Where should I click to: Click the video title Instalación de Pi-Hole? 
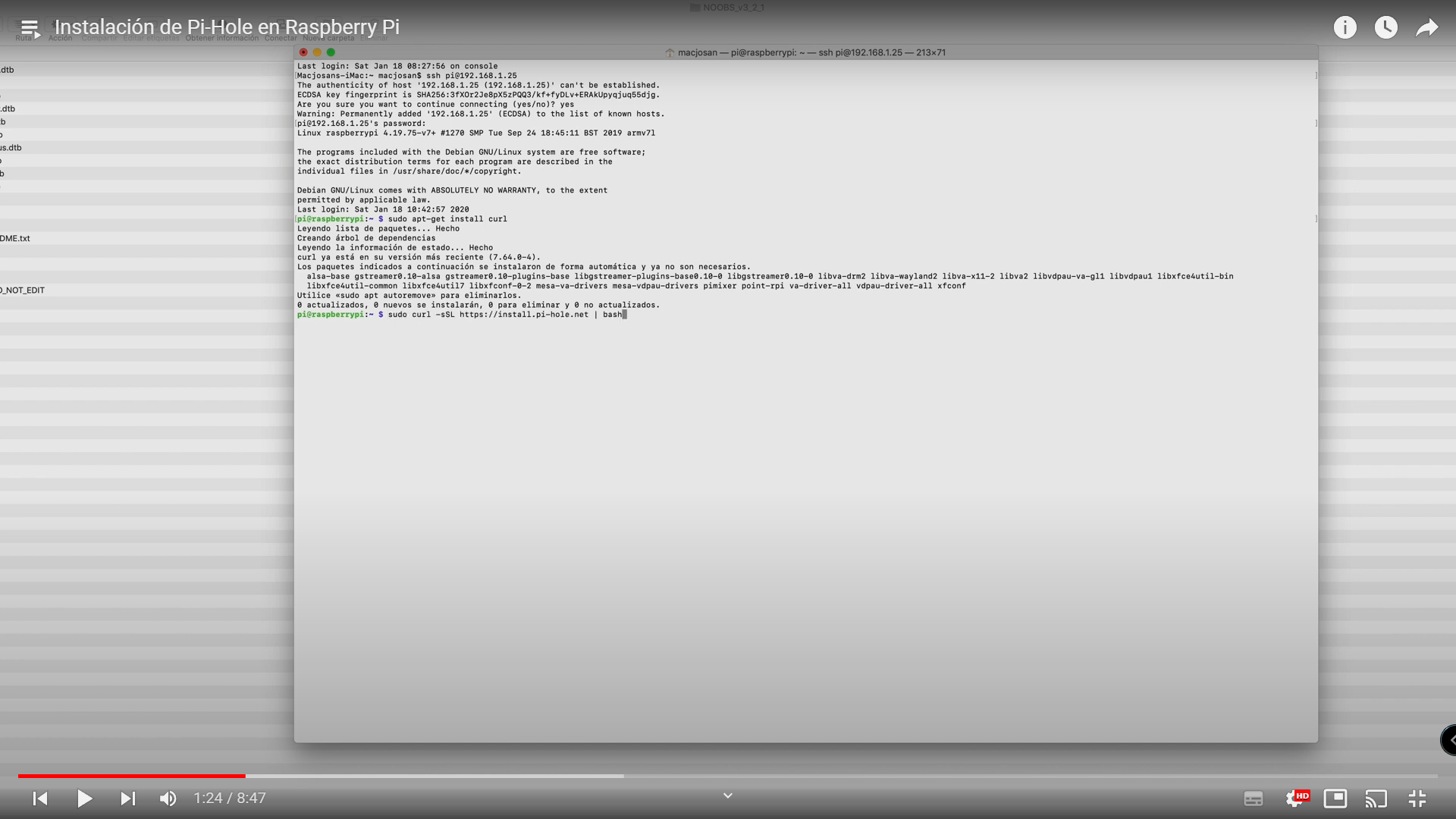tap(227, 27)
